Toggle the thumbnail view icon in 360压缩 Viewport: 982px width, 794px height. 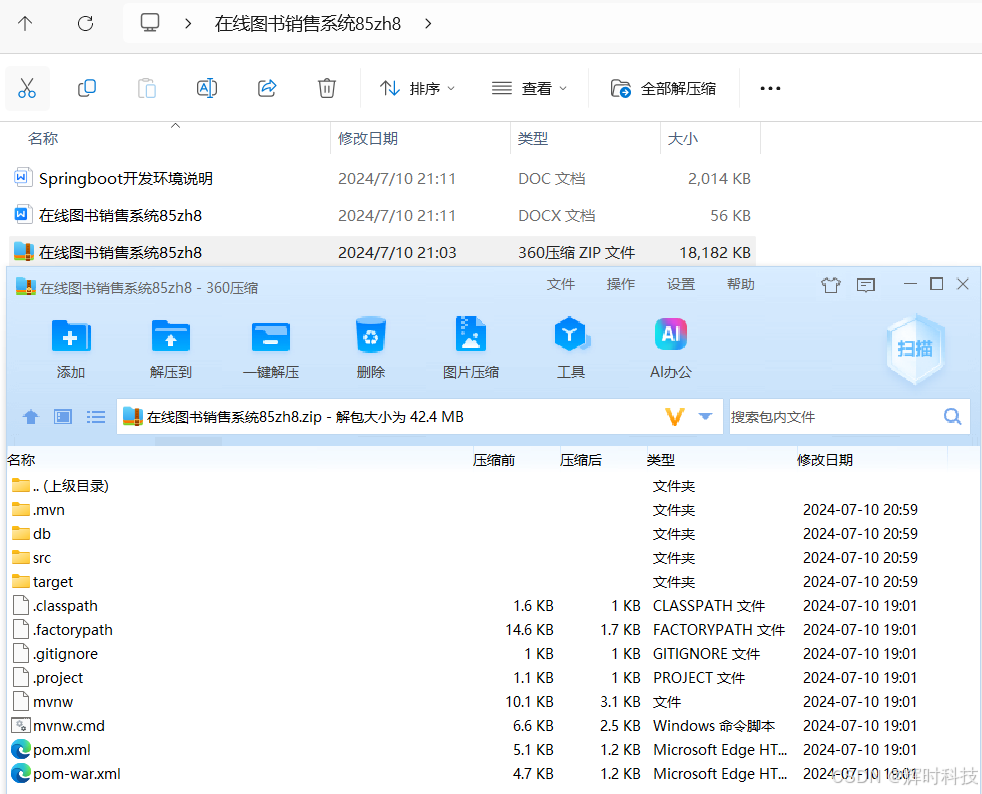pyautogui.click(x=62, y=417)
